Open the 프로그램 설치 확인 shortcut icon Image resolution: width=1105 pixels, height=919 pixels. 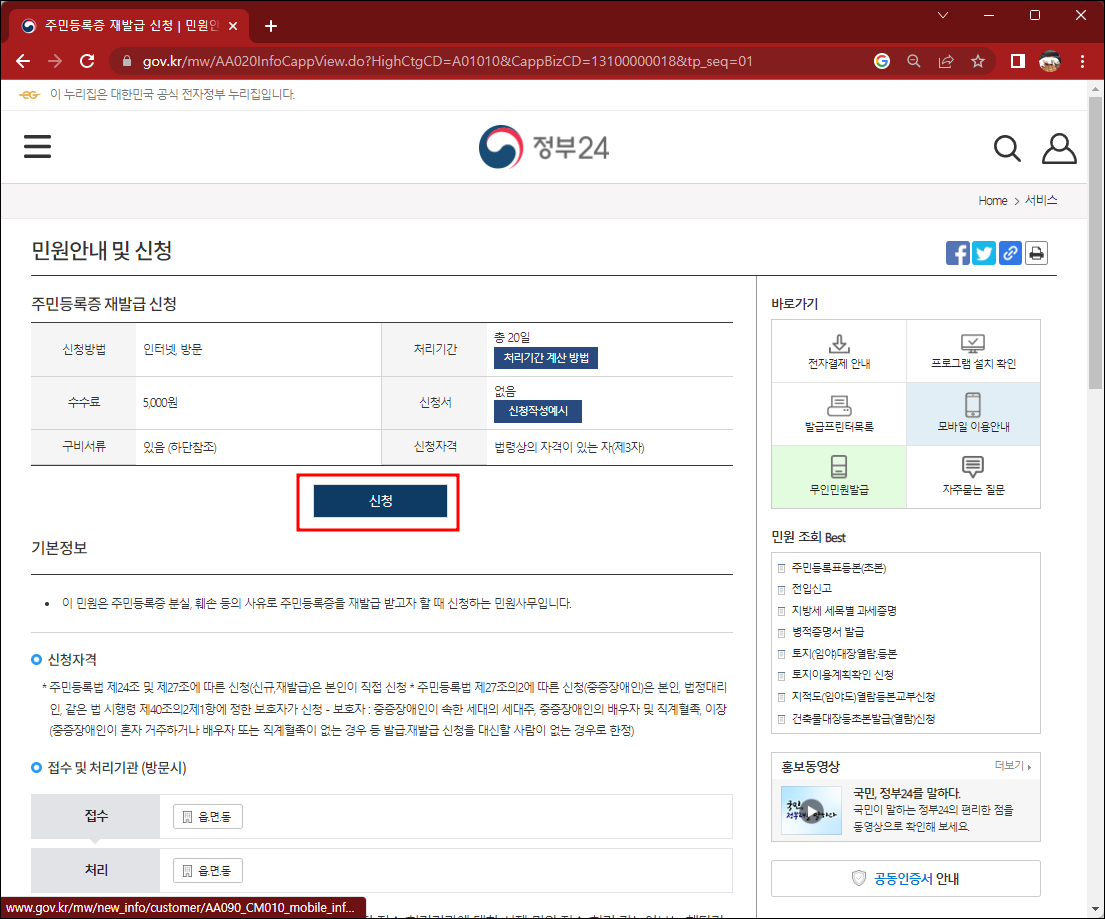tap(973, 343)
